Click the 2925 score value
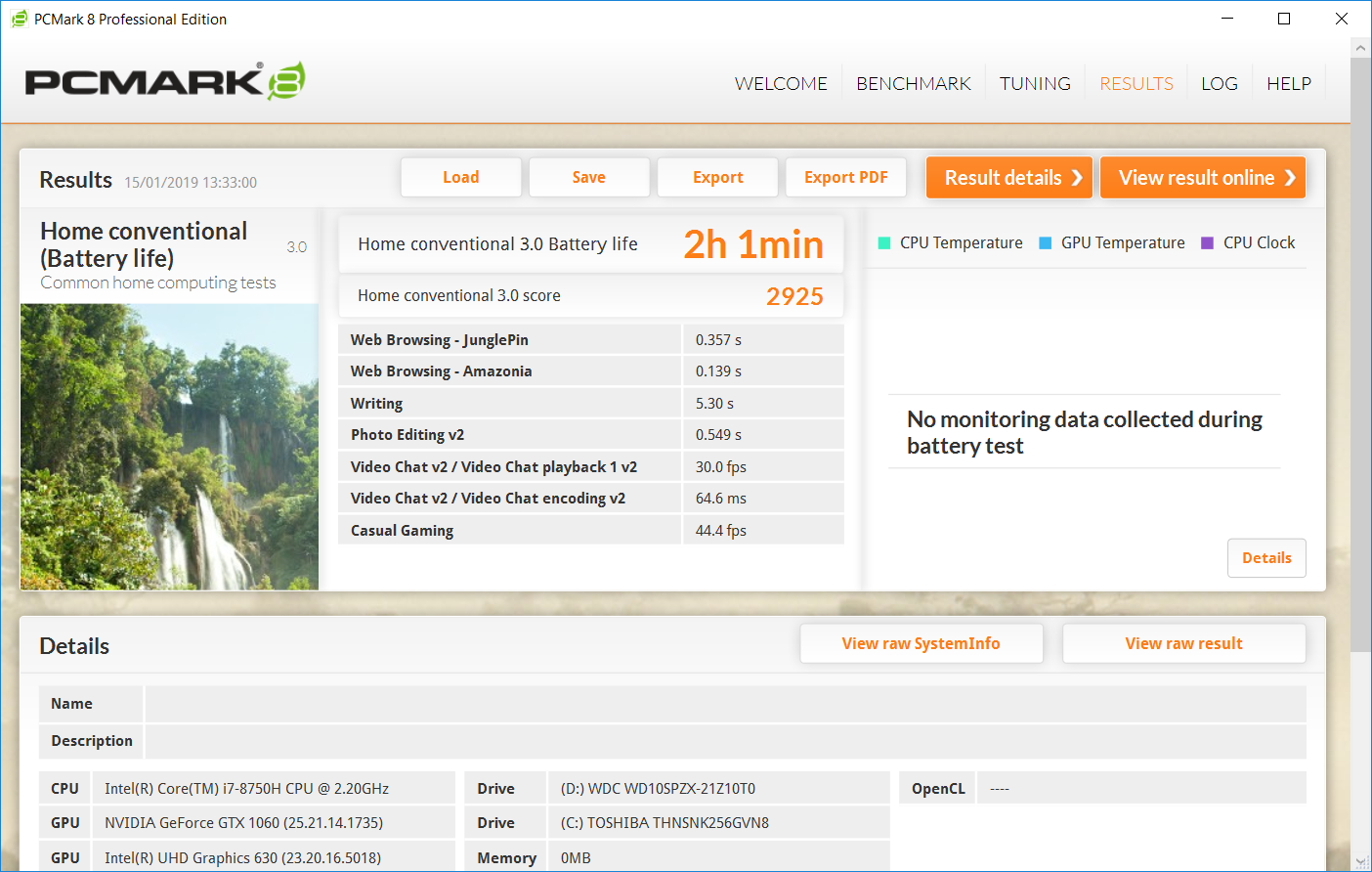1372x872 pixels. [794, 296]
